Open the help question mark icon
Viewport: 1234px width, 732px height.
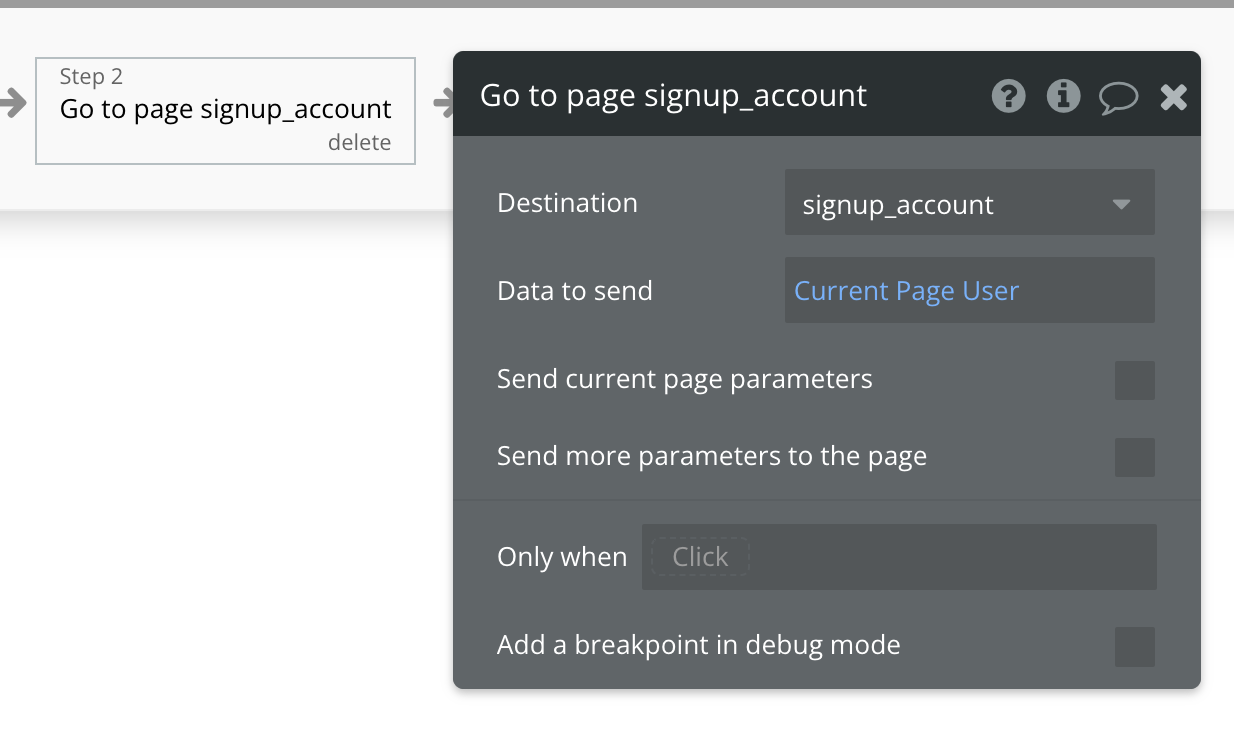coord(1008,96)
